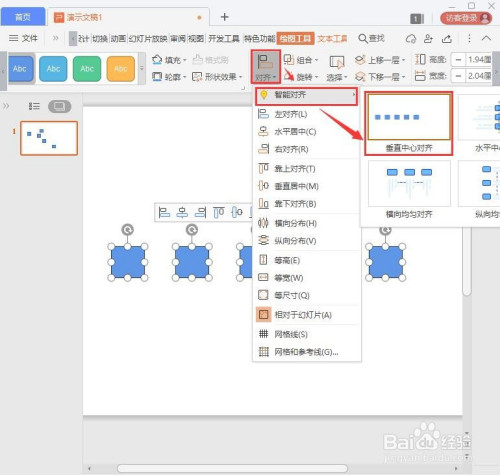
Task: Expand the 智能对齐 submenu
Action: 306,96
